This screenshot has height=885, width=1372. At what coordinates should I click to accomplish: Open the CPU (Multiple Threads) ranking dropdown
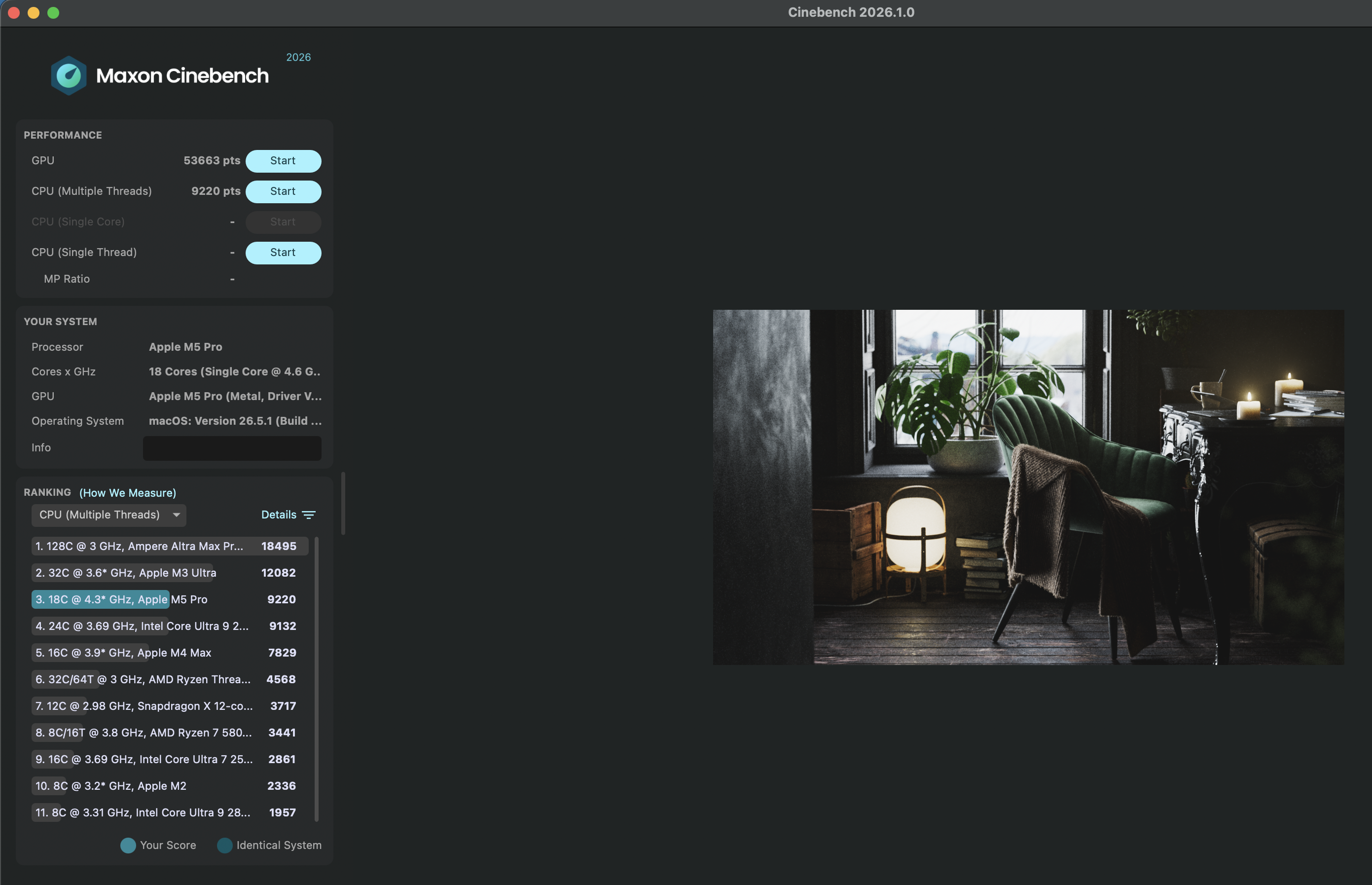108,515
